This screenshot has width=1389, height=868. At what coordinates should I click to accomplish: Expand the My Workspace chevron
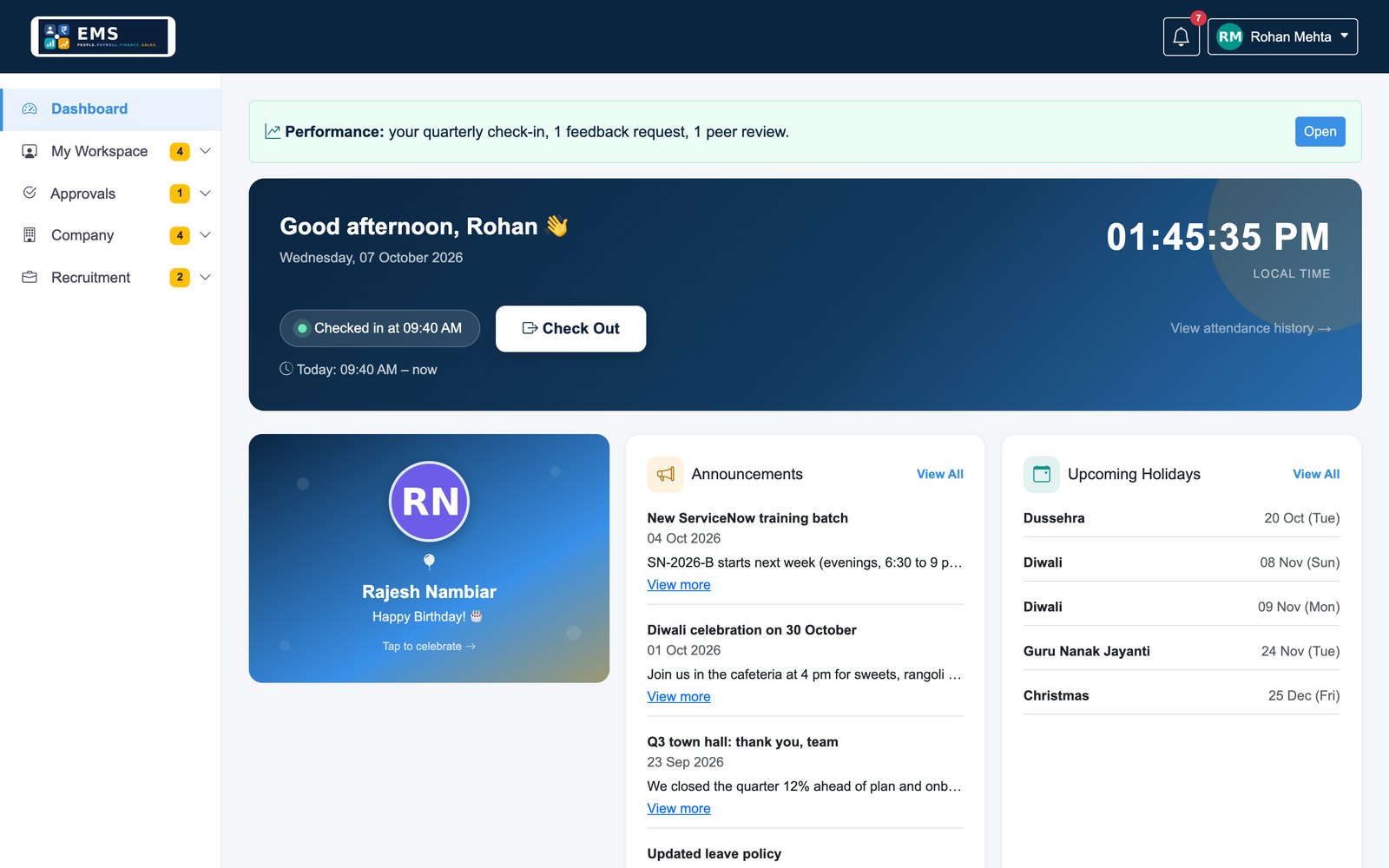coord(206,151)
